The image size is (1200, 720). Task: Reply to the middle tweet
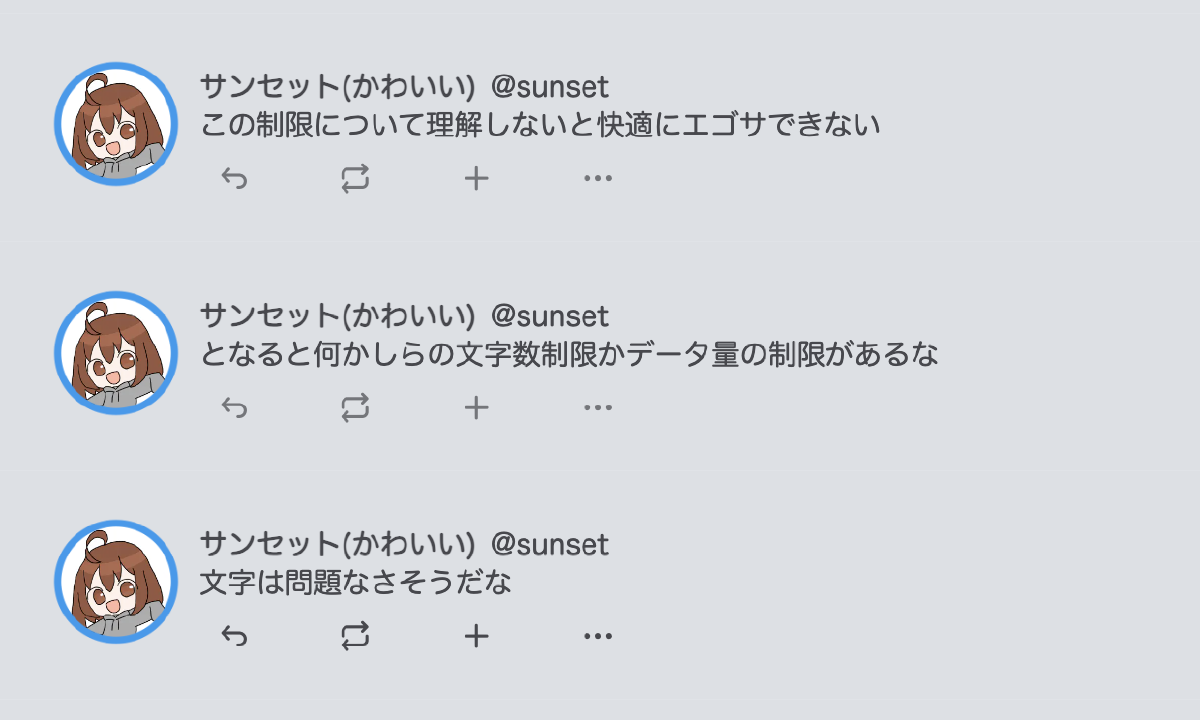[231, 406]
